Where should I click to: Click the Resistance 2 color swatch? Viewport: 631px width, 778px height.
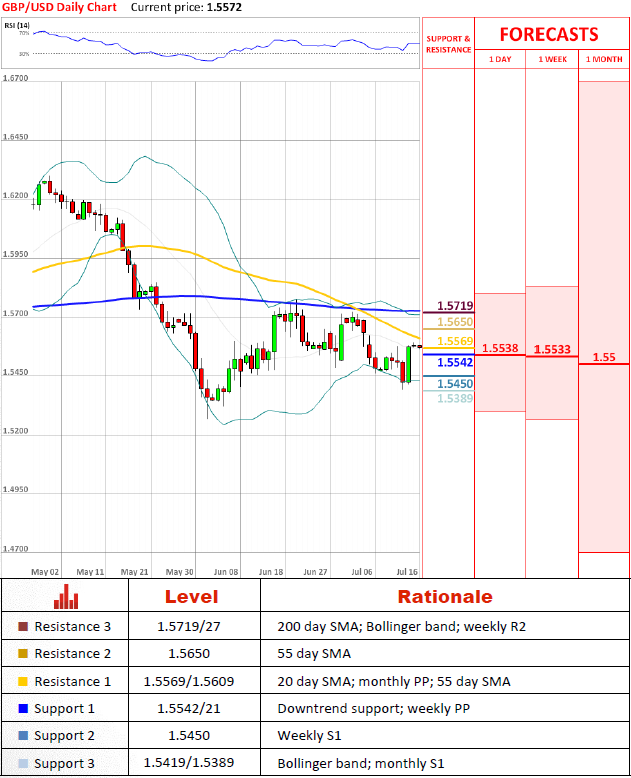click(23, 653)
